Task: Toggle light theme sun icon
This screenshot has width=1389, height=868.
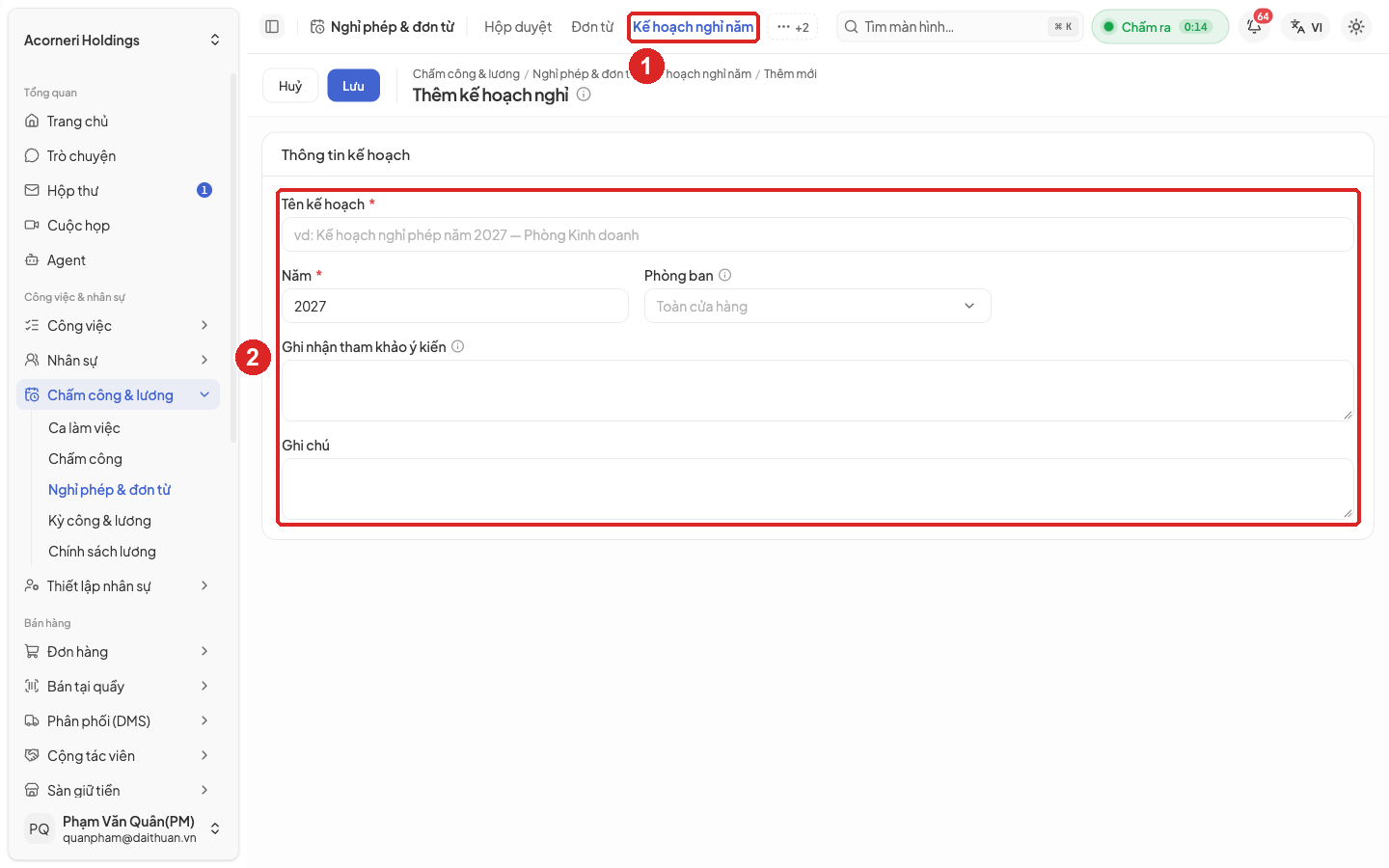Action: [x=1356, y=27]
